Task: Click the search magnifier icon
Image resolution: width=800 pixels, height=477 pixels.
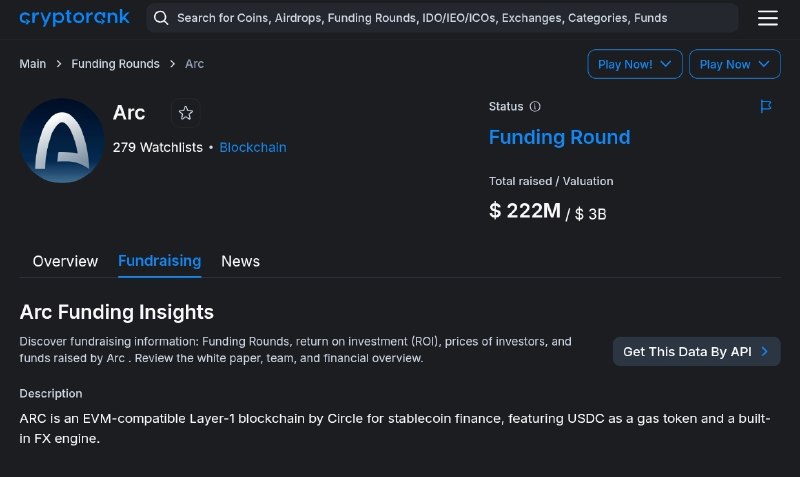Action: [x=161, y=18]
